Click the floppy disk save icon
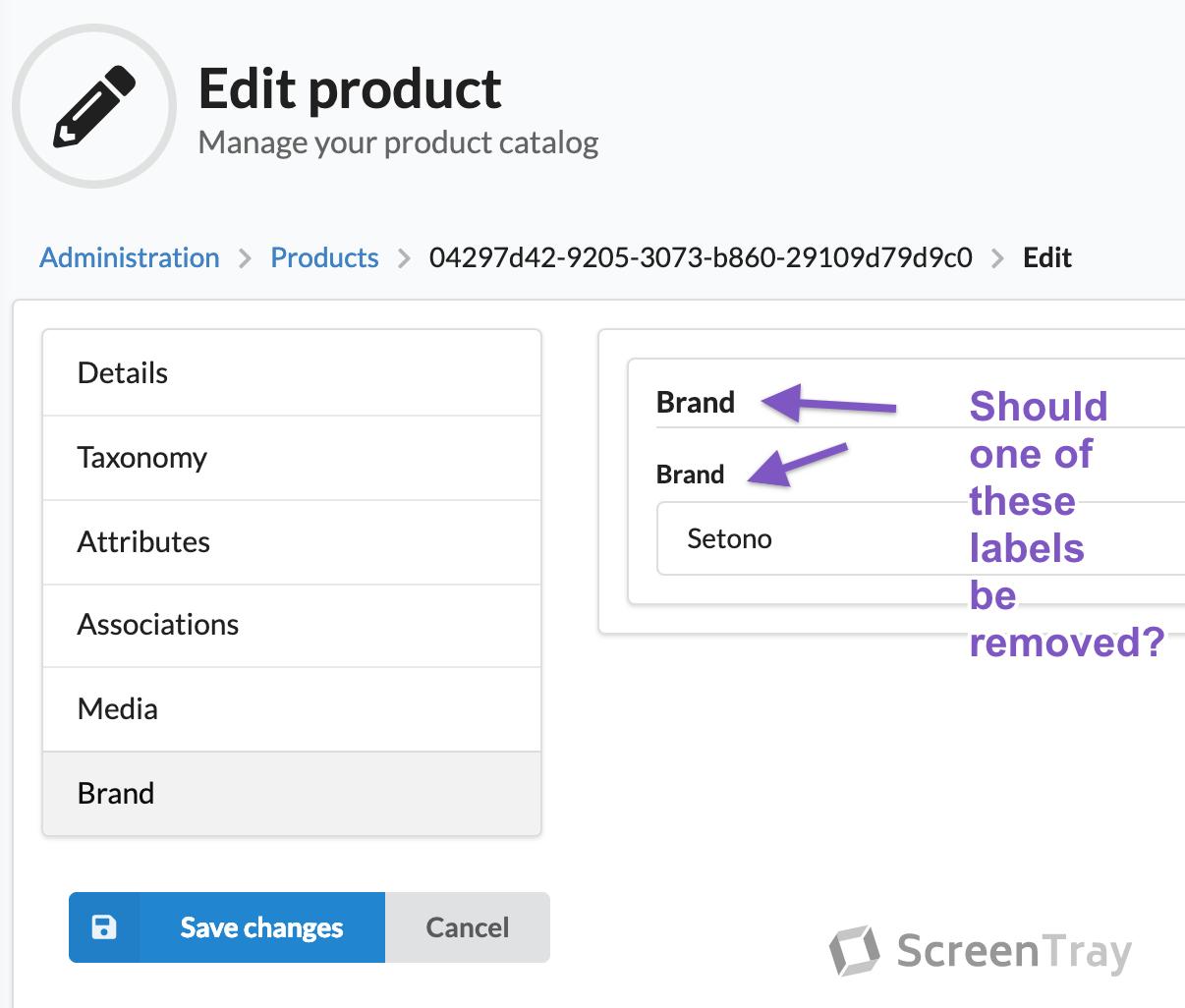Viewport: 1185px width, 1008px height. point(104,927)
